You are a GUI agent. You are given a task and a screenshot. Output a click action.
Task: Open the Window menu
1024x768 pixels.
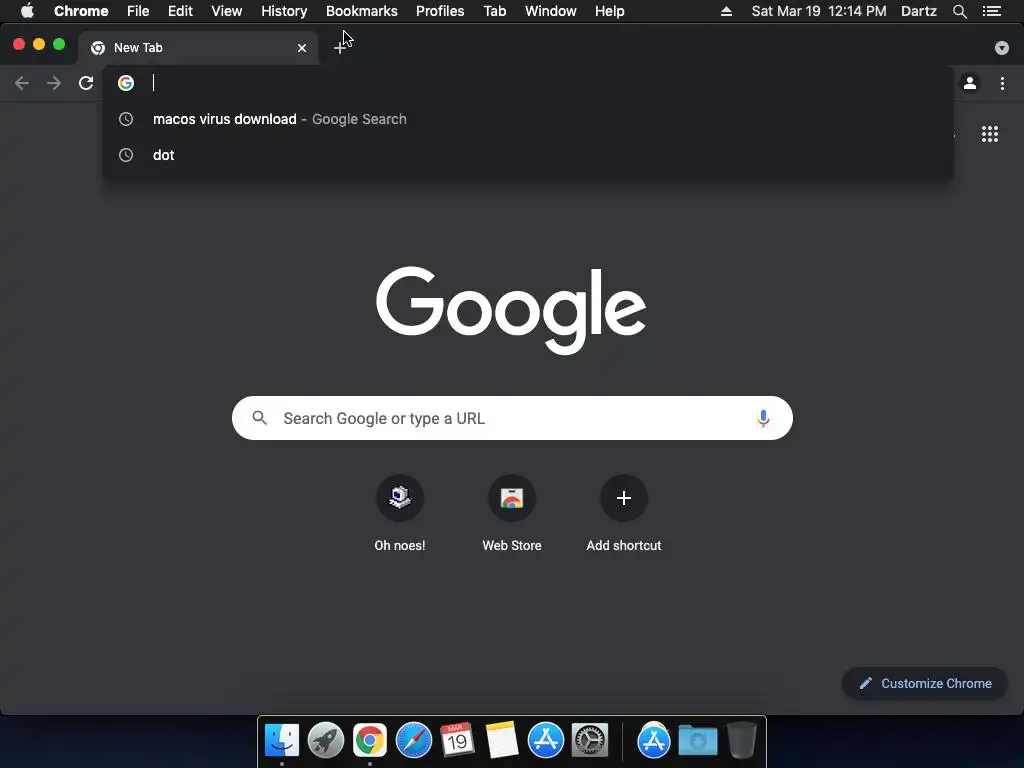coord(551,11)
